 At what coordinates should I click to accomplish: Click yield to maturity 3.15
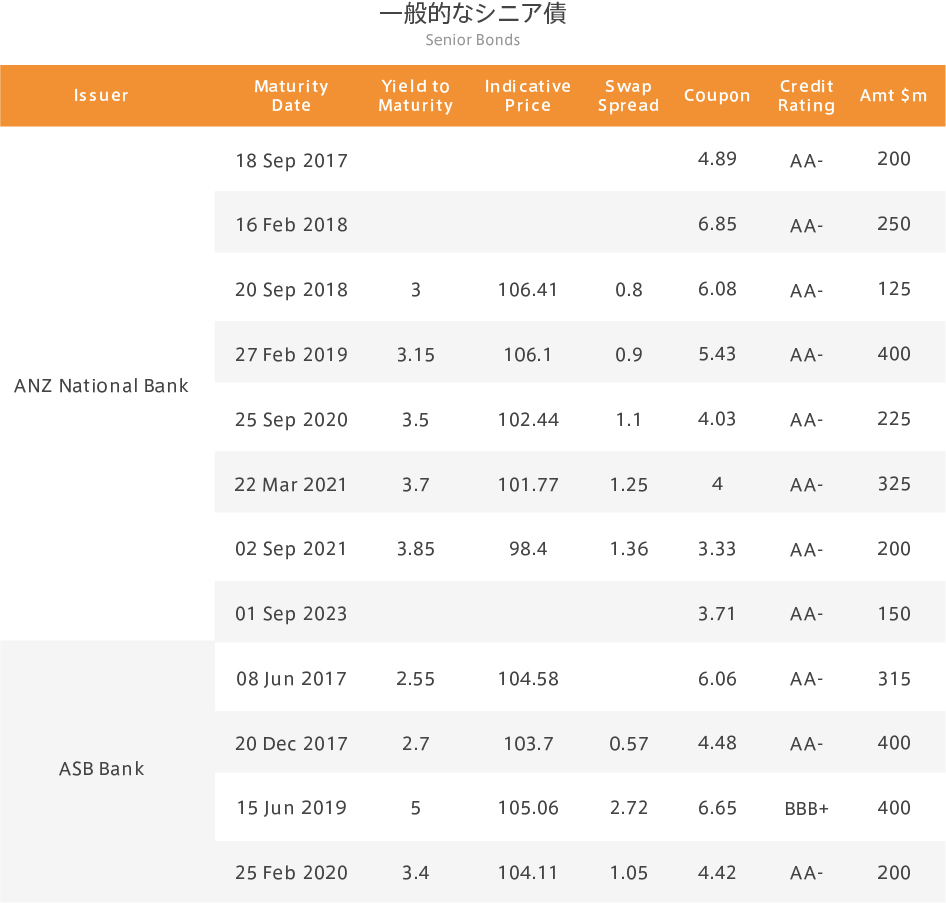click(x=416, y=354)
